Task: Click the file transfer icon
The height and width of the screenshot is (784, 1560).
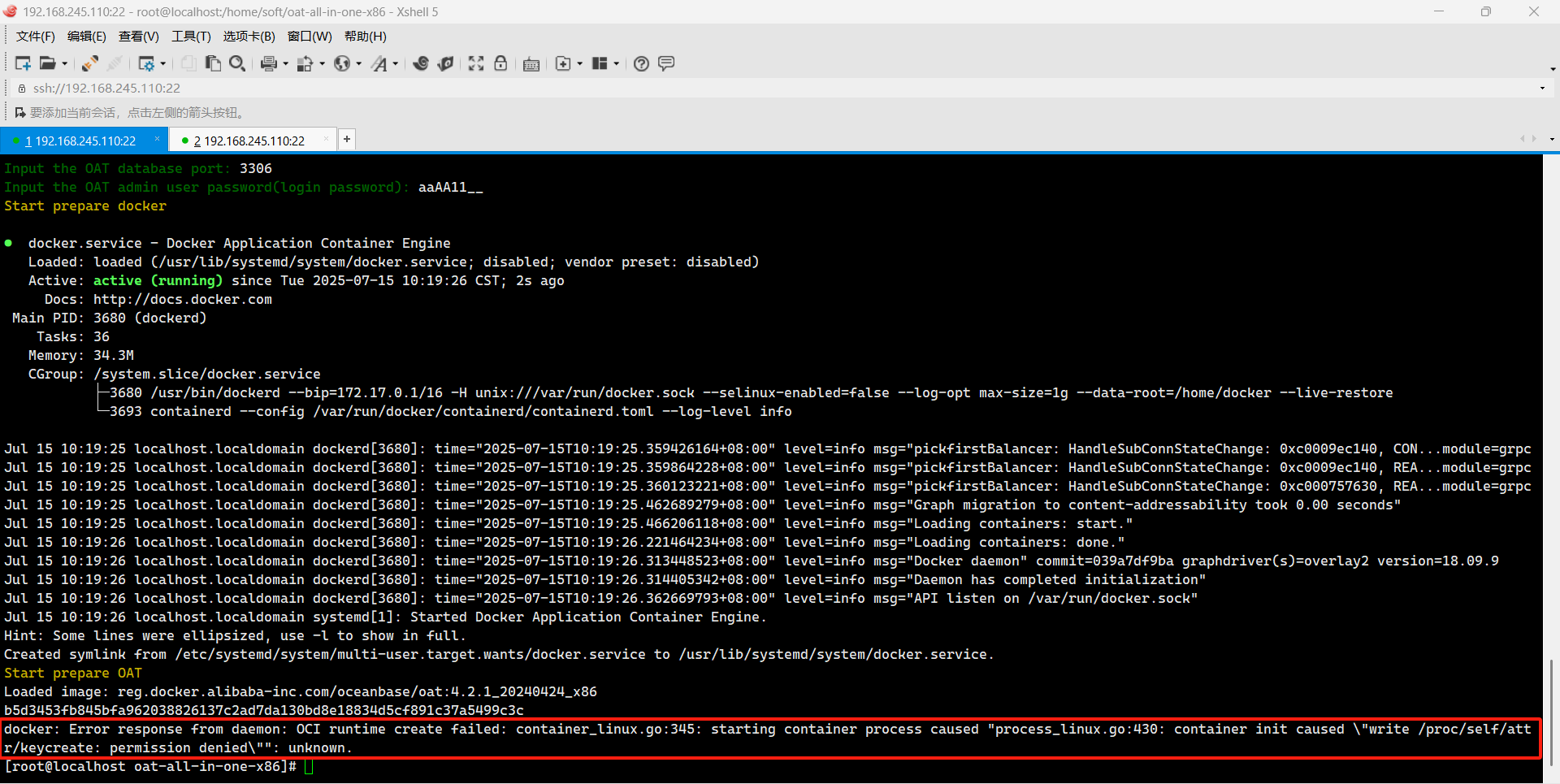Action: 305,63
